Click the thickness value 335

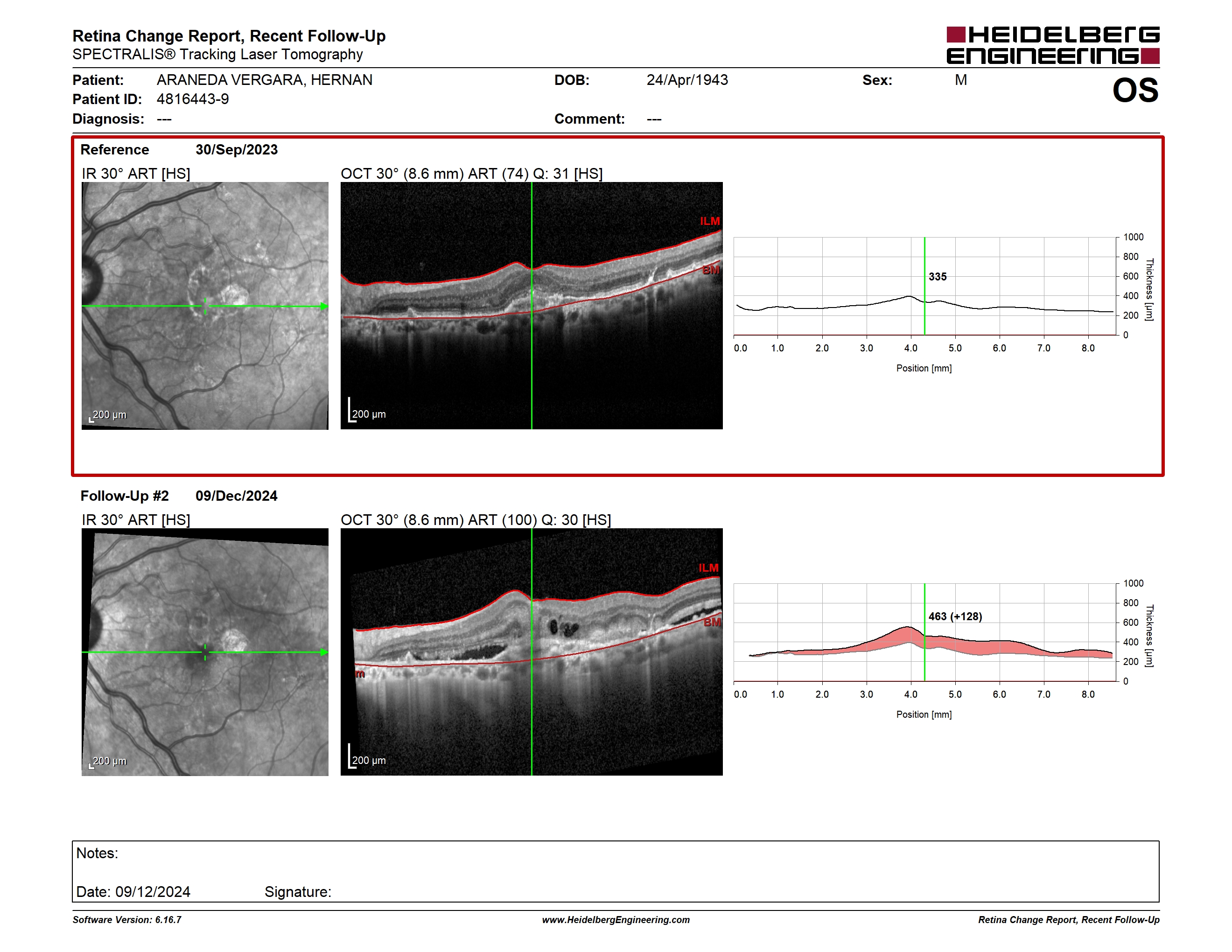coord(938,276)
